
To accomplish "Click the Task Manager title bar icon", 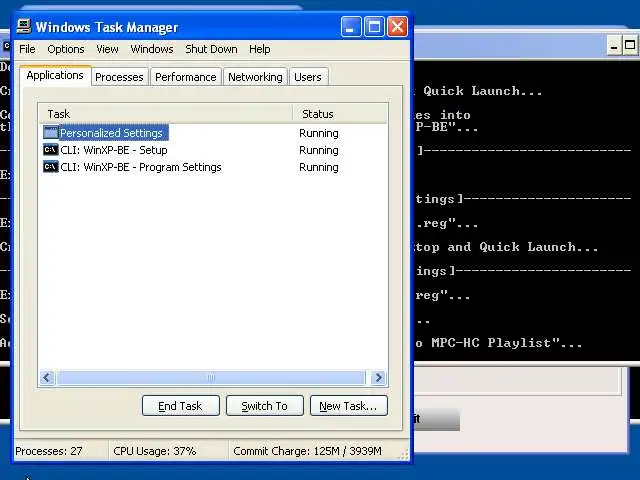I will [24, 27].
